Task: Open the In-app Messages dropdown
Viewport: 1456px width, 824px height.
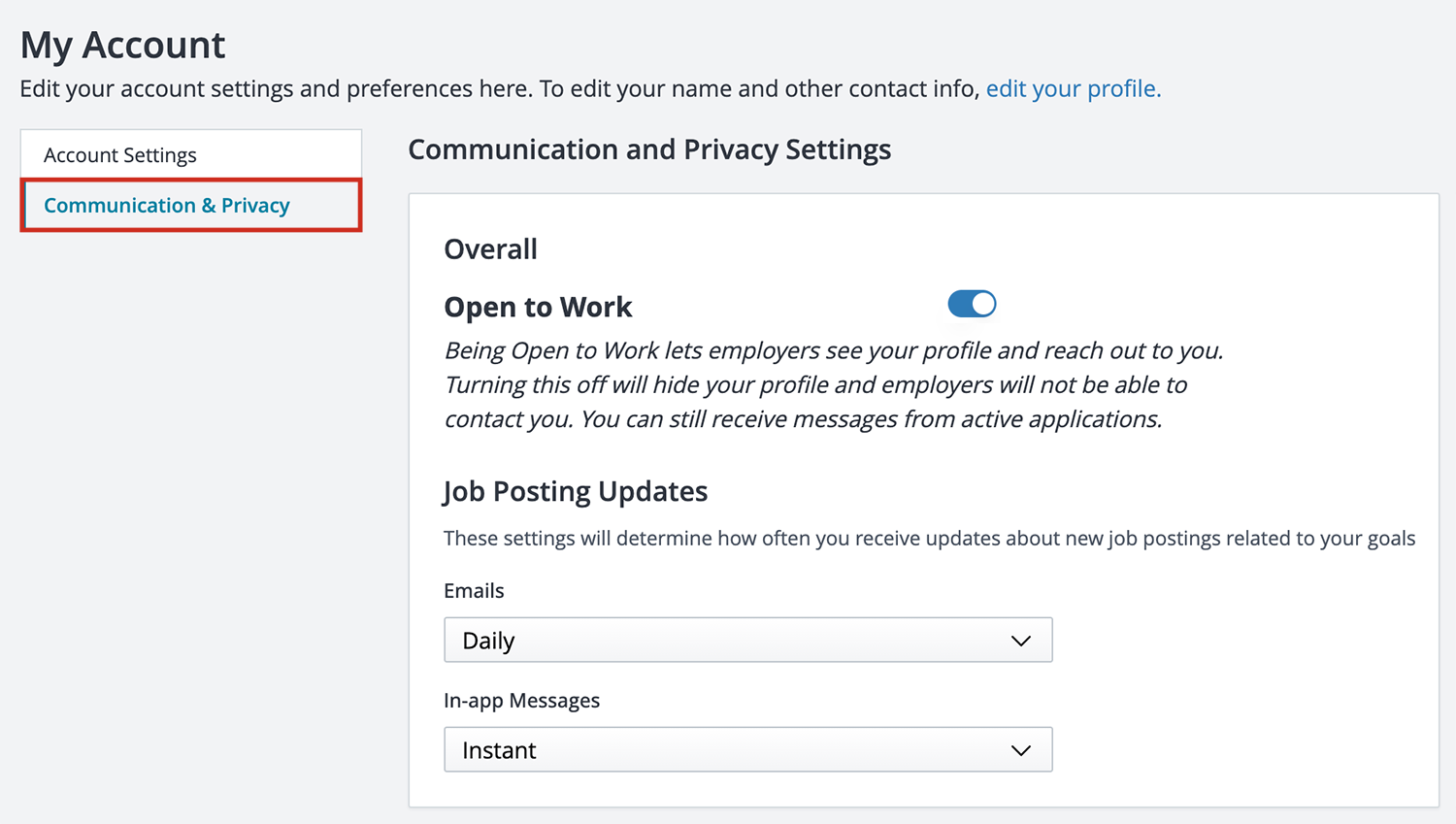Action: 747,750
